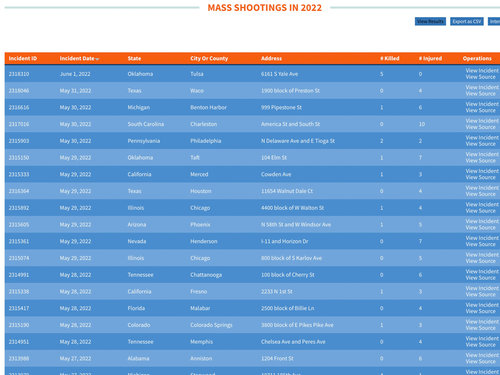Open View Incident for Philadelphia row
Screen dimensions: 500x375
pyautogui.click(x=482, y=138)
